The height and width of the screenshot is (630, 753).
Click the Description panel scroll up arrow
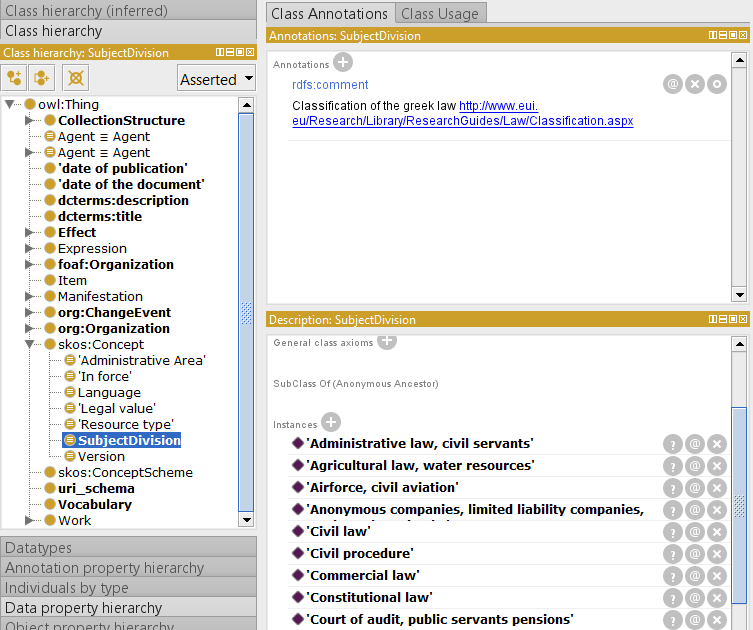[x=739, y=344]
